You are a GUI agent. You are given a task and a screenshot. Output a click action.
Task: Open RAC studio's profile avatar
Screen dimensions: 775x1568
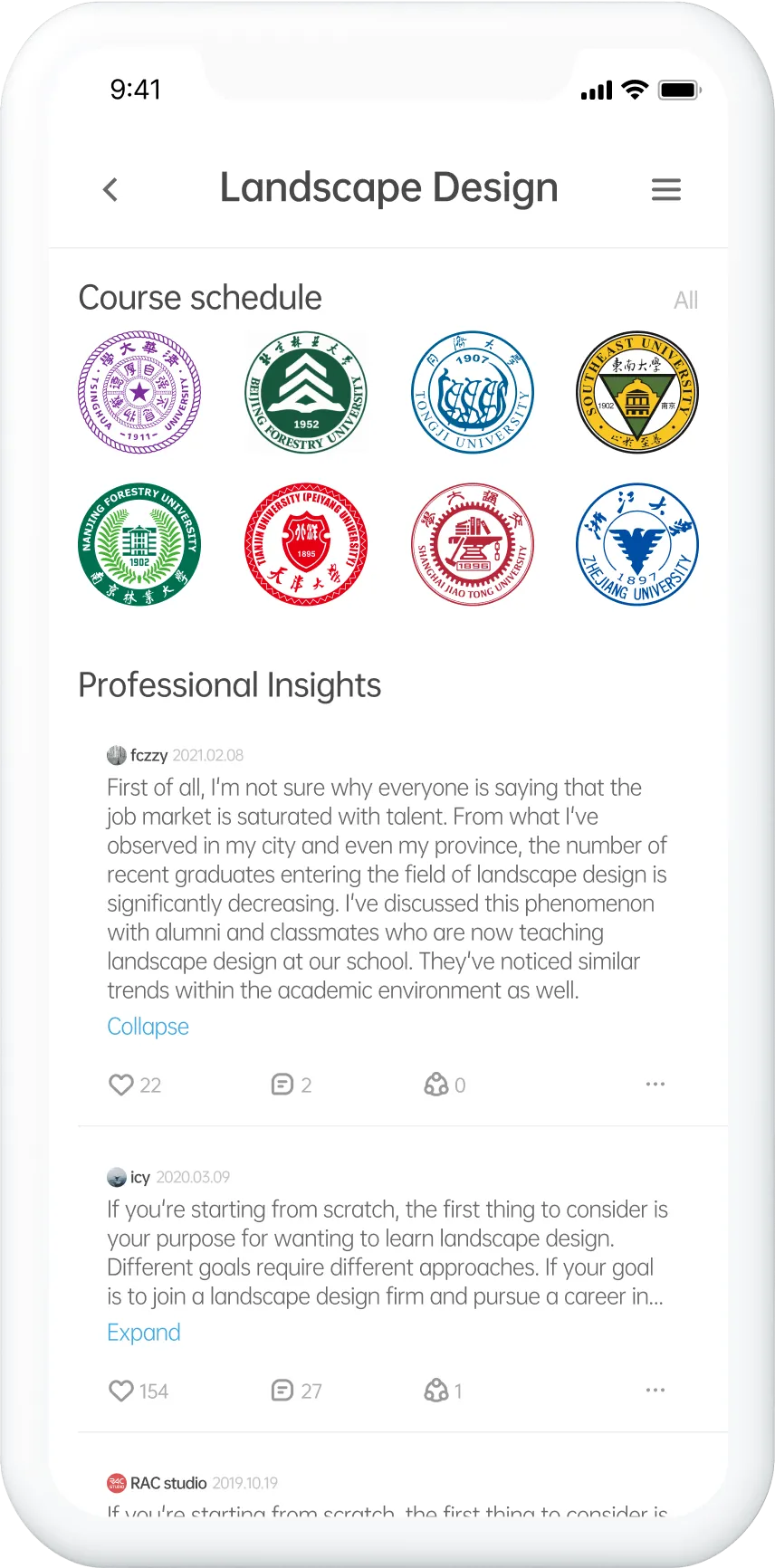(117, 1483)
